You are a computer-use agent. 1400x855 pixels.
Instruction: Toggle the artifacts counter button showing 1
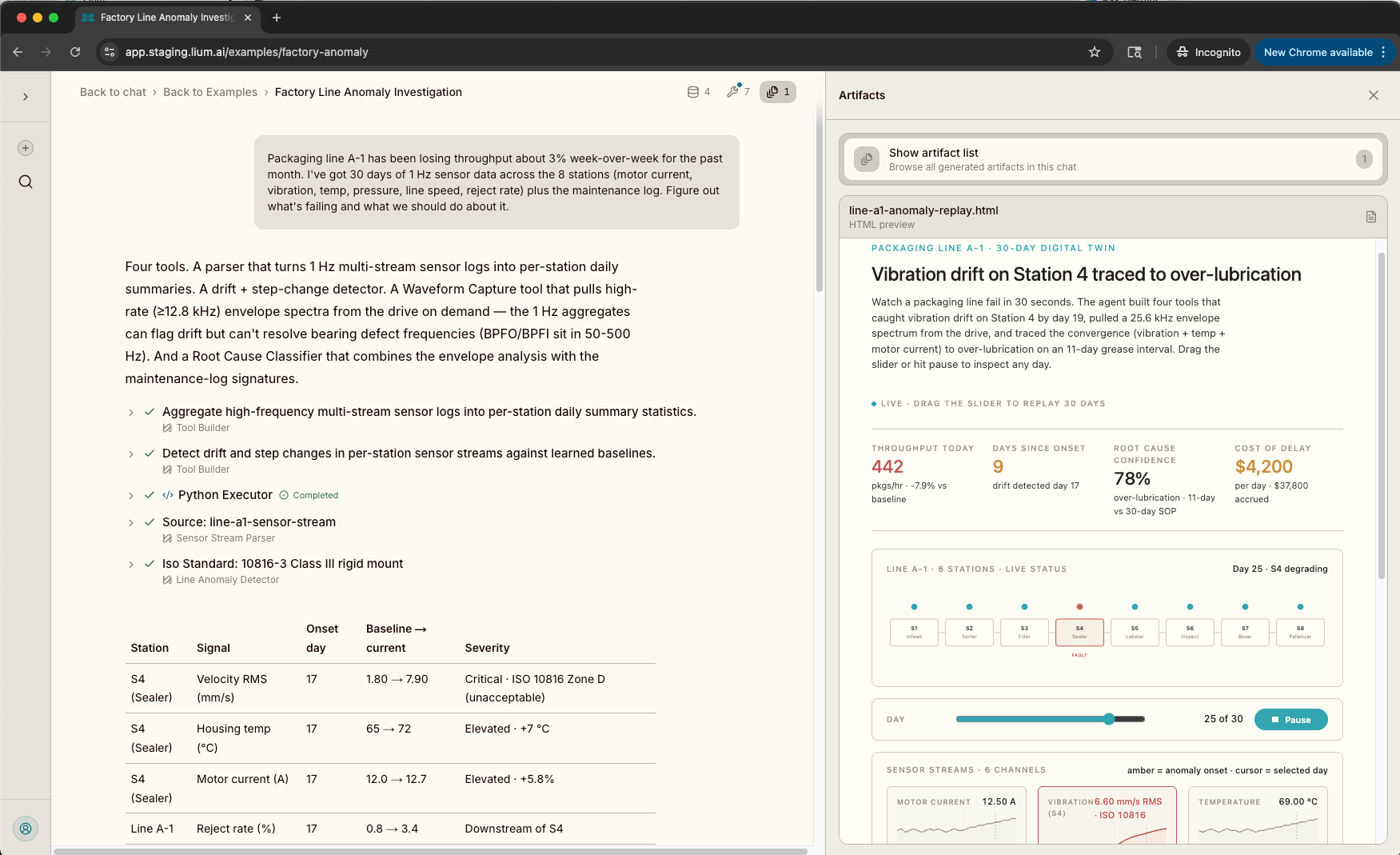(778, 92)
